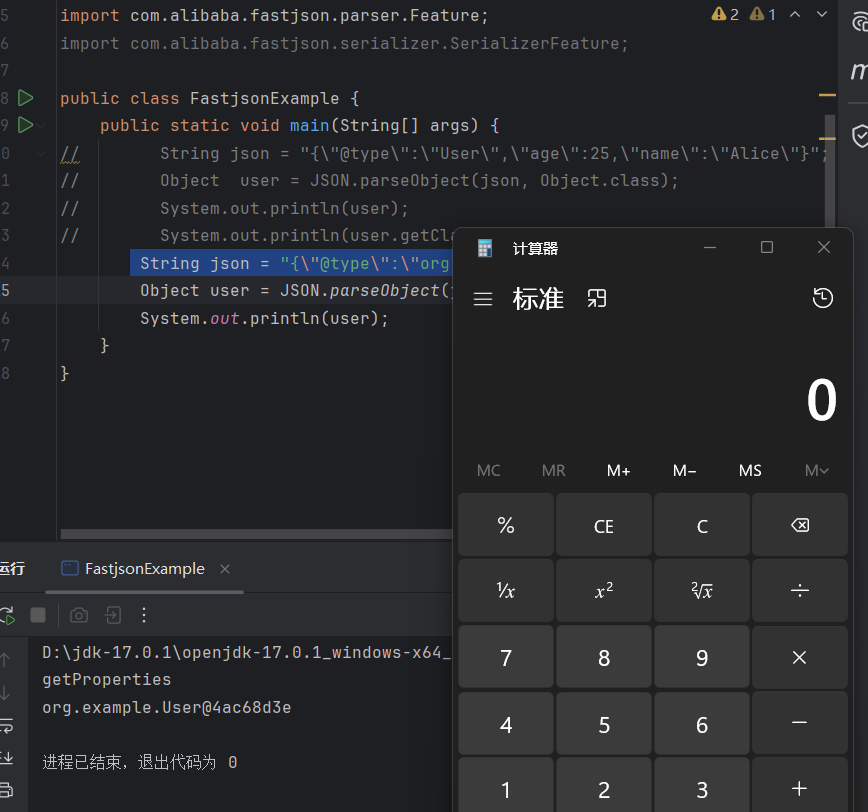Image resolution: width=868 pixels, height=812 pixels.
Task: Click the run gutter arrow beside main method
Action: [x=25, y=125]
